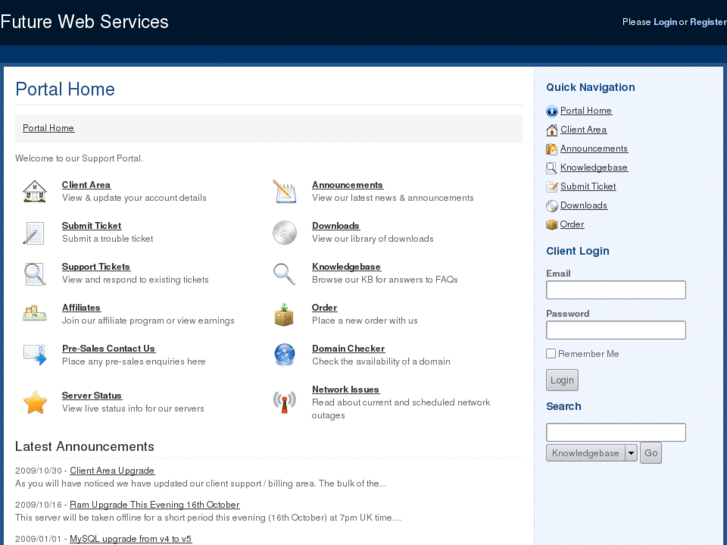The height and width of the screenshot is (545, 727).
Task: Click the Network Issues antenna icon
Action: pyautogui.click(x=285, y=402)
